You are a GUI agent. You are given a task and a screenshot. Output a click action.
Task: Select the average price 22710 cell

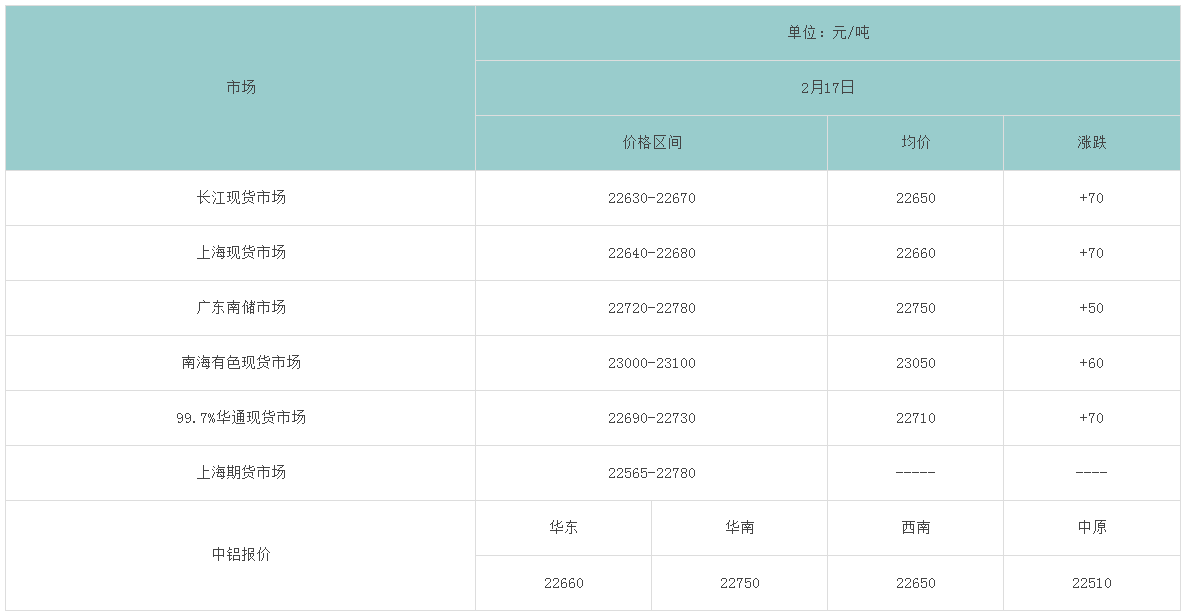(x=915, y=418)
